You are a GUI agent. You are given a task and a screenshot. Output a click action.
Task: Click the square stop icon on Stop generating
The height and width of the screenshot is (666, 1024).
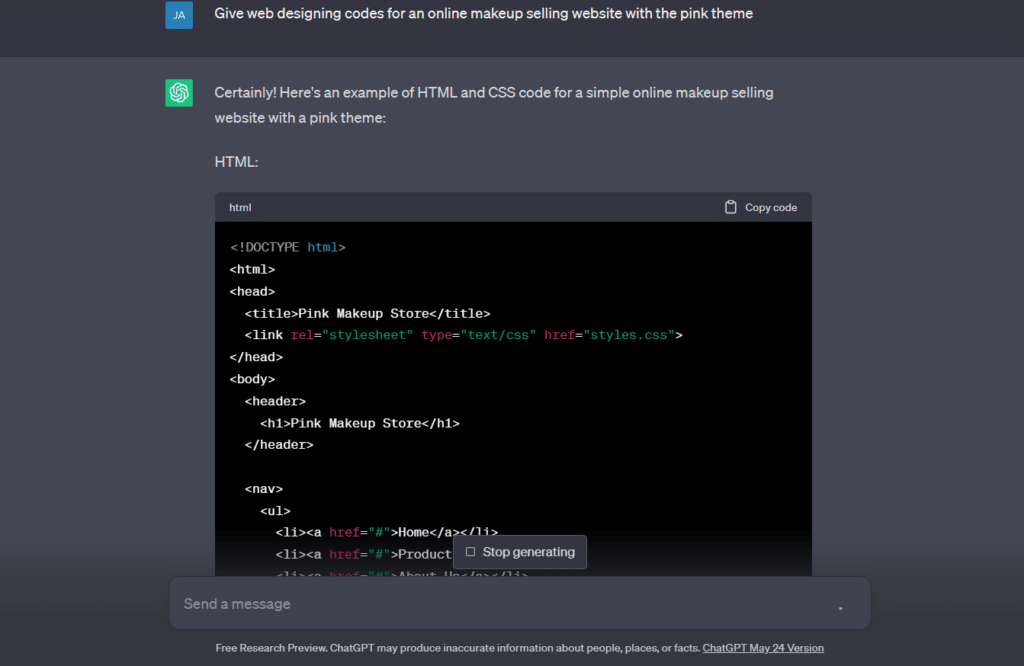(470, 551)
